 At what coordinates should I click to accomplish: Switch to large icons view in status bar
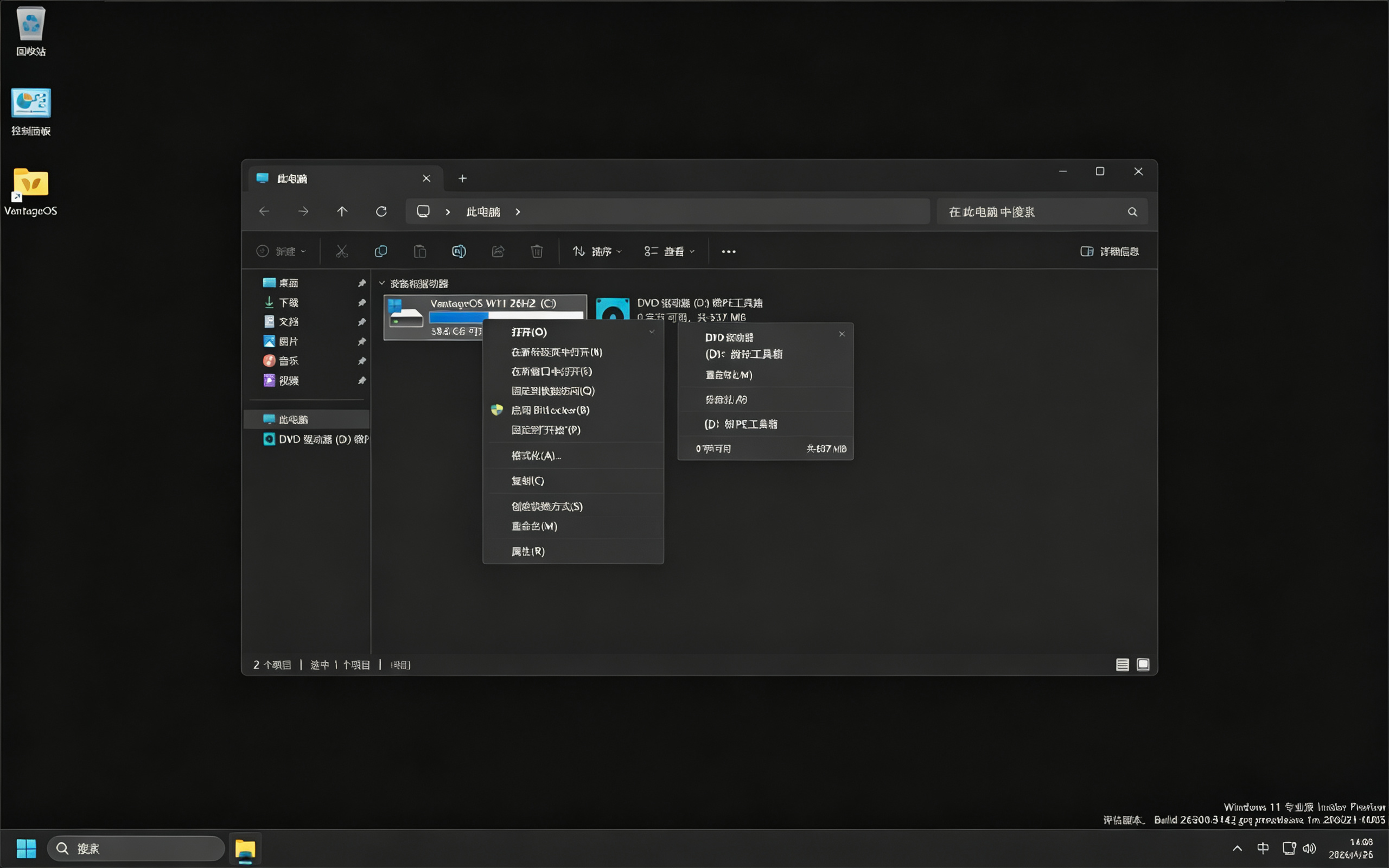click(1143, 664)
